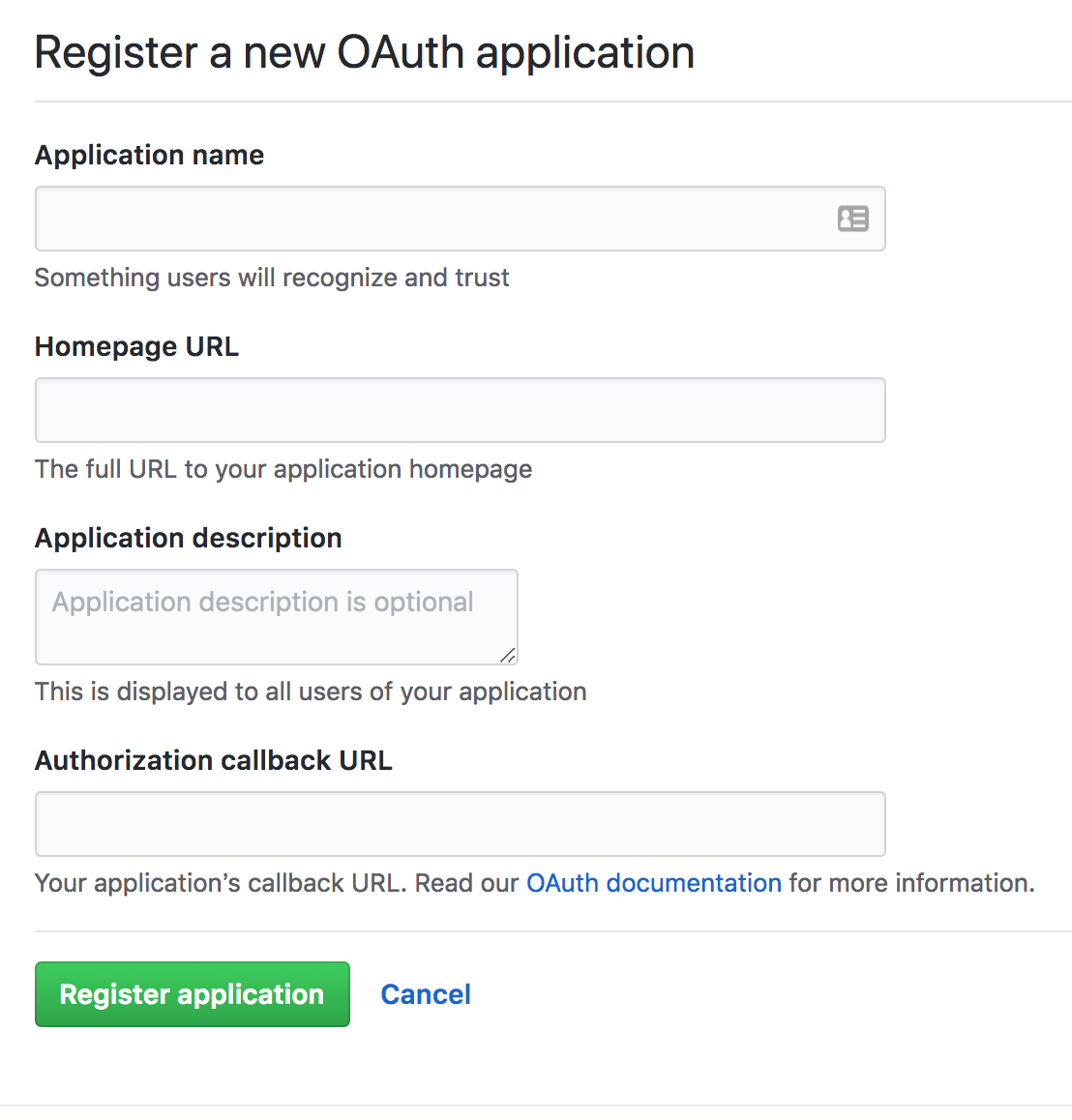Click the "for more information" text
This screenshot has width=1072, height=1120.
tap(911, 883)
